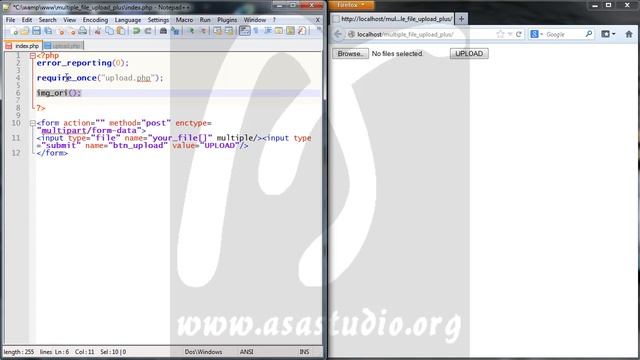Viewport: 640px width, 360px height.
Task: Click the Redo arrow icon
Action: pyautogui.click(x=148, y=31)
